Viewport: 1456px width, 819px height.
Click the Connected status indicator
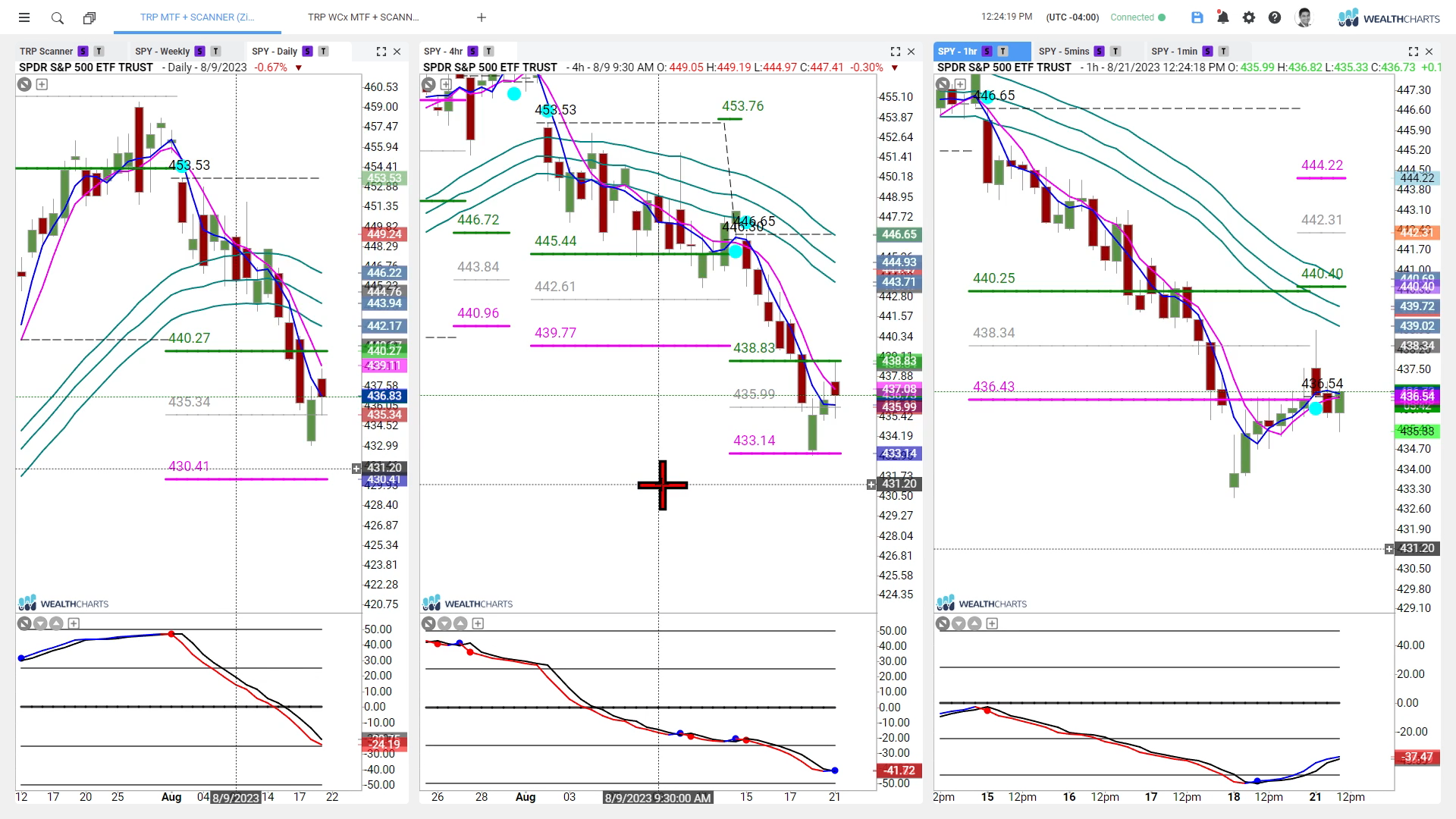click(1137, 17)
